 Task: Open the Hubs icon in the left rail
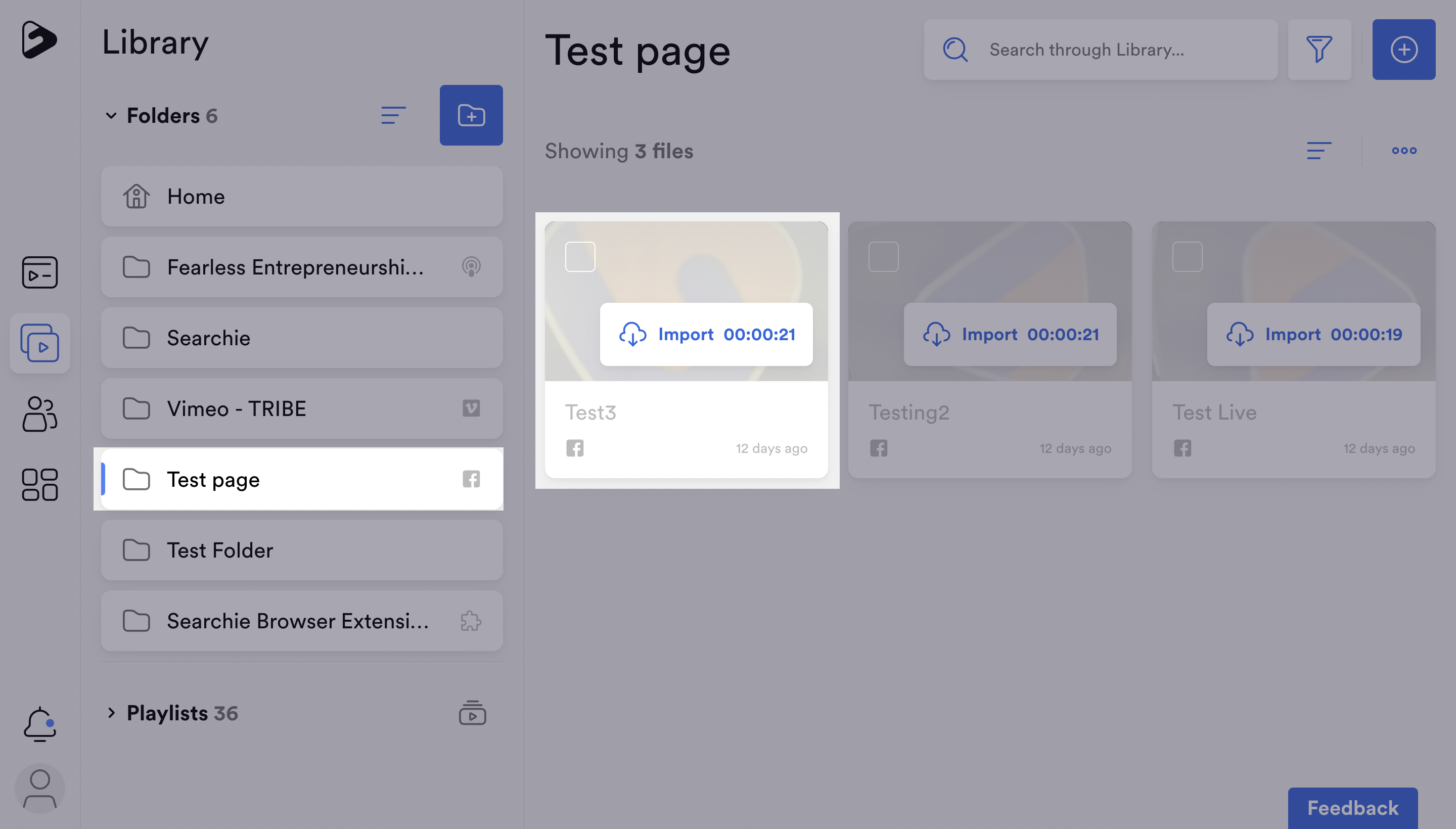click(39, 272)
